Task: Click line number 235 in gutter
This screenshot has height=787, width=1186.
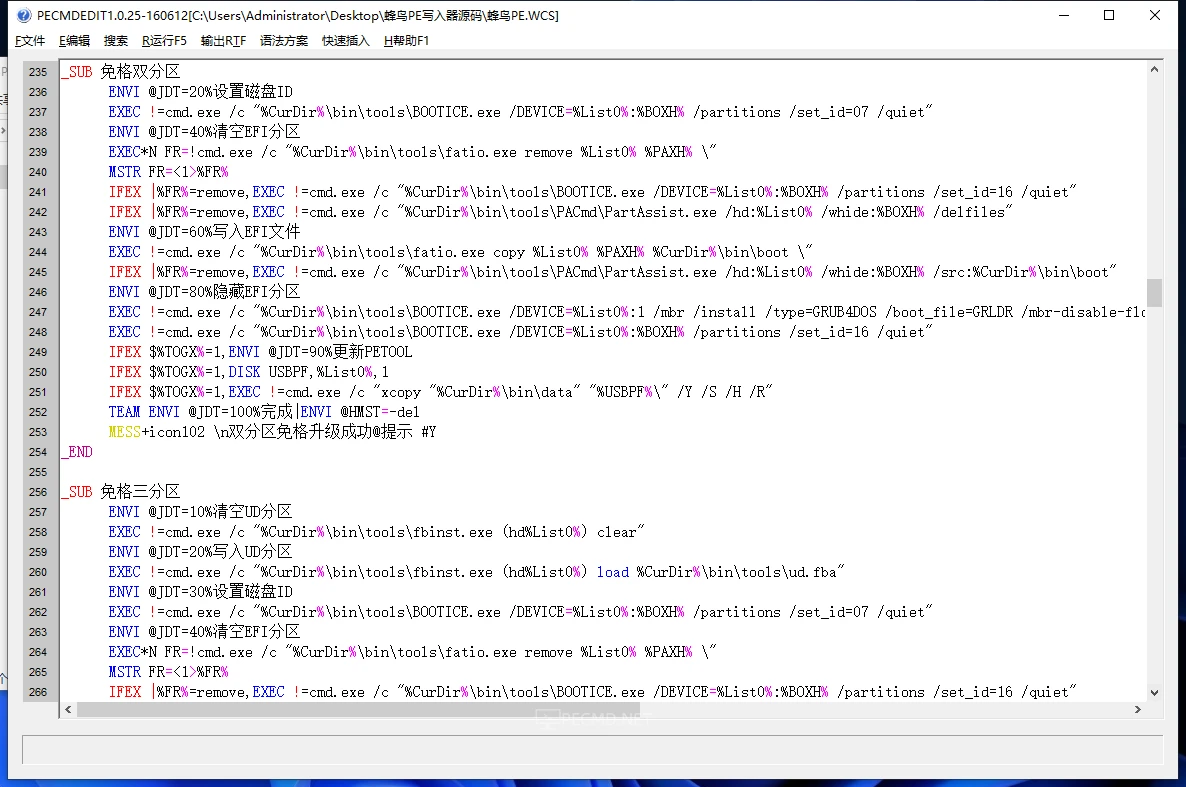Action: point(38,72)
